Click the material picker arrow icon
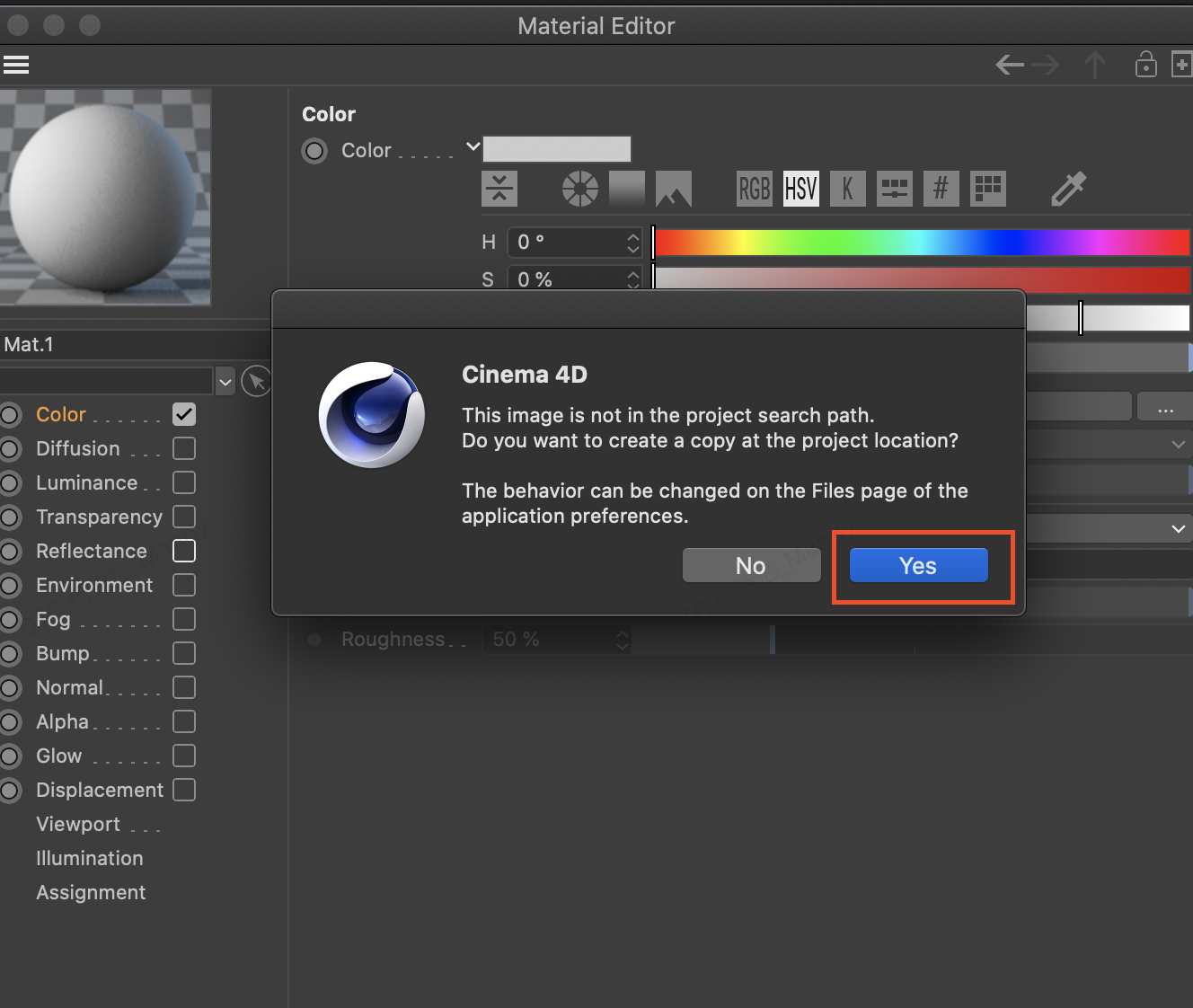Screen dimensions: 1193x1008 (256, 382)
